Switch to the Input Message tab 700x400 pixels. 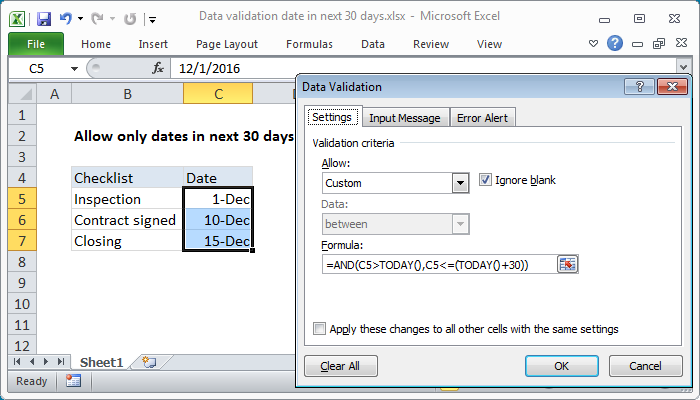tap(404, 118)
